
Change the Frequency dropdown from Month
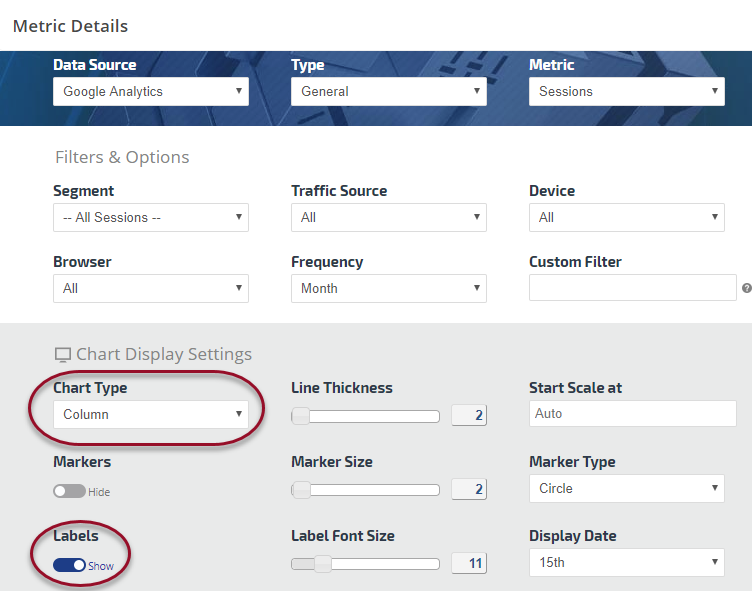click(x=388, y=288)
